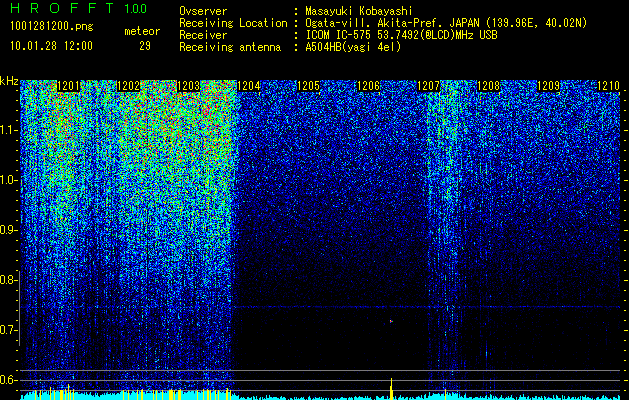Image resolution: width=629 pixels, height=400 pixels.
Task: Click the file name 1001281200.png
Action: pyautogui.click(x=52, y=27)
